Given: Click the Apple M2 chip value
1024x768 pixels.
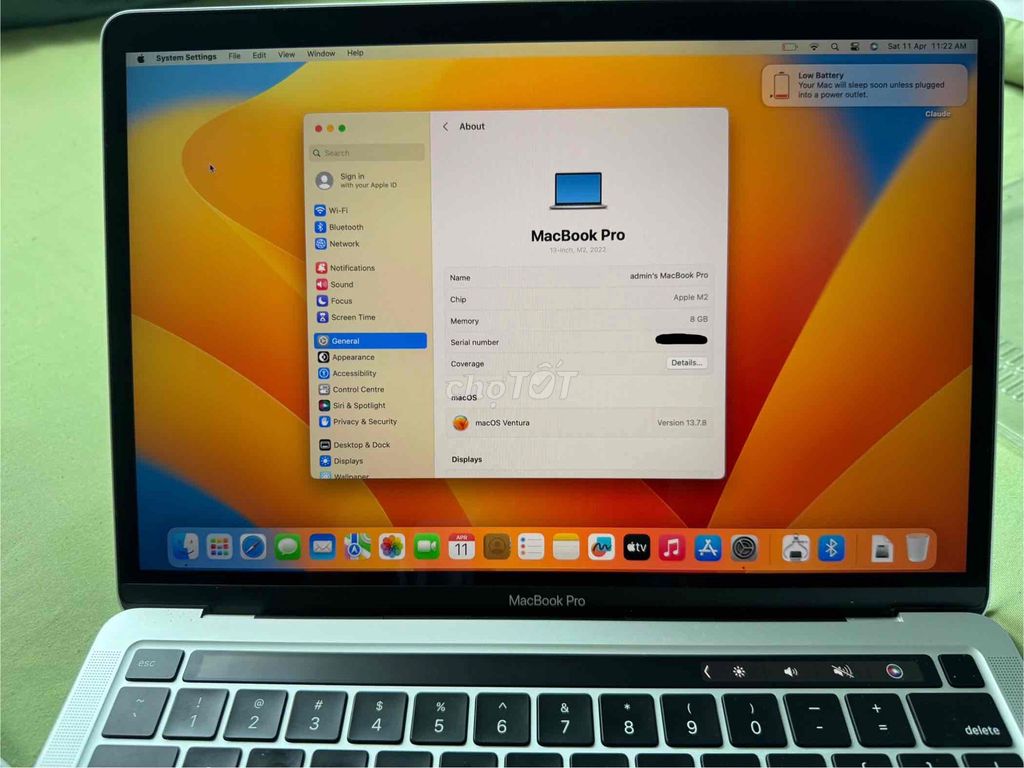Looking at the screenshot, I should coord(690,297).
